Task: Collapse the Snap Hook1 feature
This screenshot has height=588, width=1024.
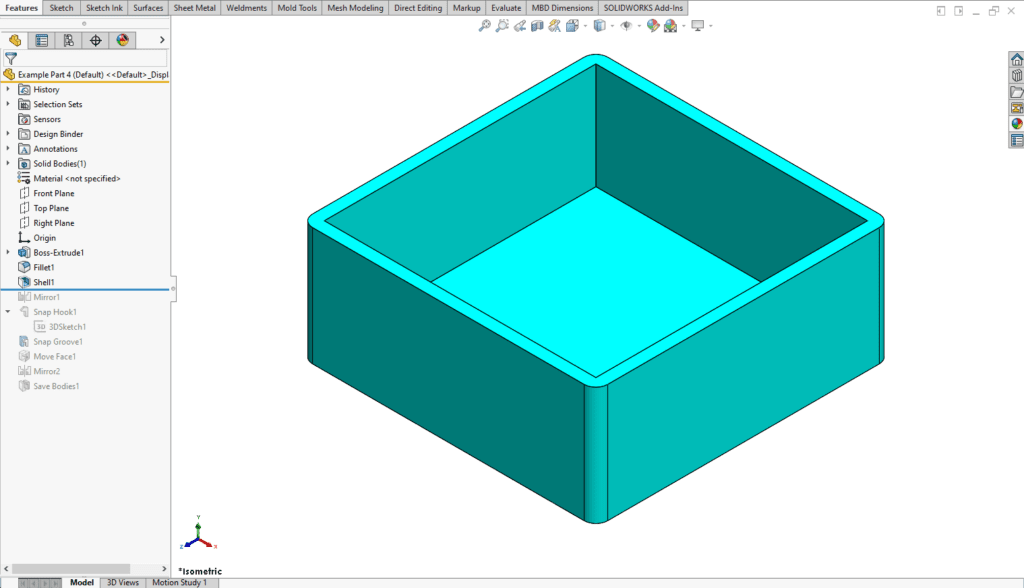Action: (9, 312)
